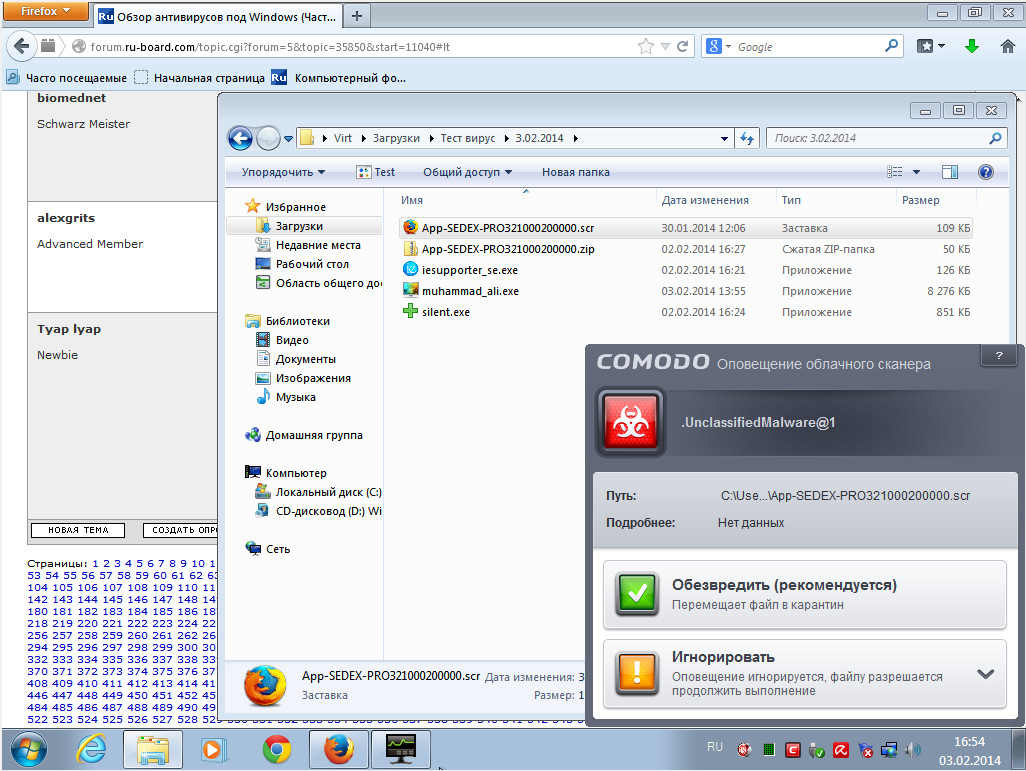Open the Упорядочить dropdown menu
Viewport: 1026px width, 771px height.
click(x=283, y=172)
